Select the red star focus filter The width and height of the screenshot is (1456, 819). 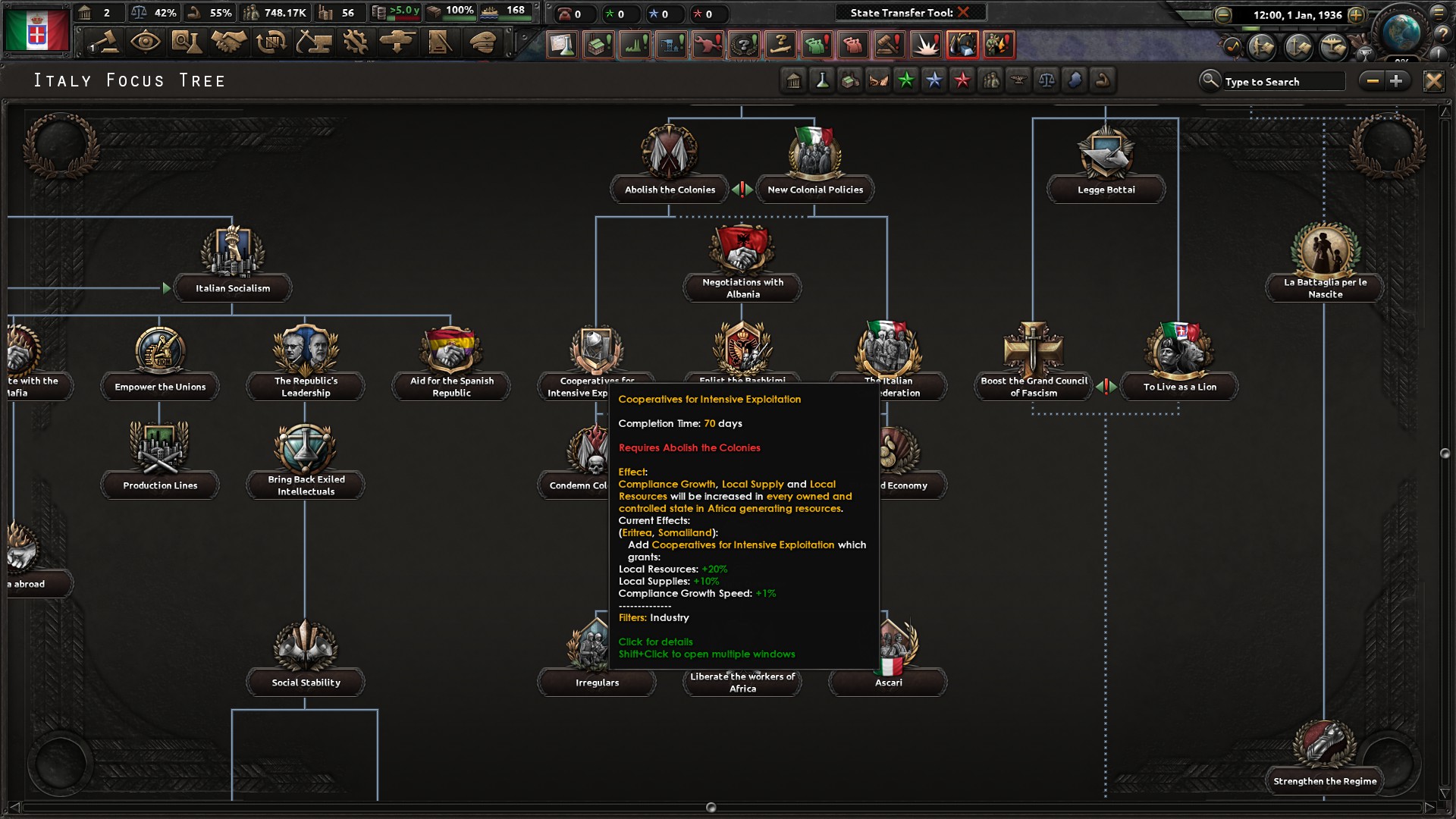[x=963, y=80]
